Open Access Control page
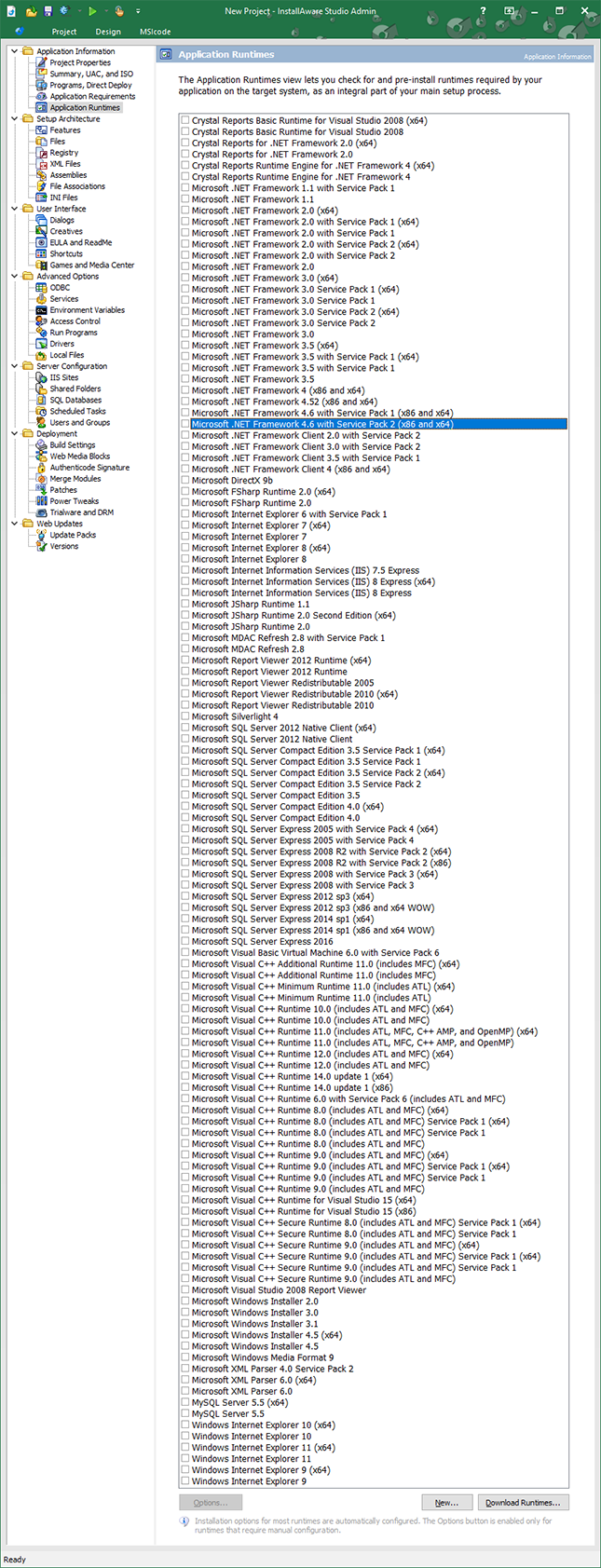601x1568 pixels. tap(75, 321)
